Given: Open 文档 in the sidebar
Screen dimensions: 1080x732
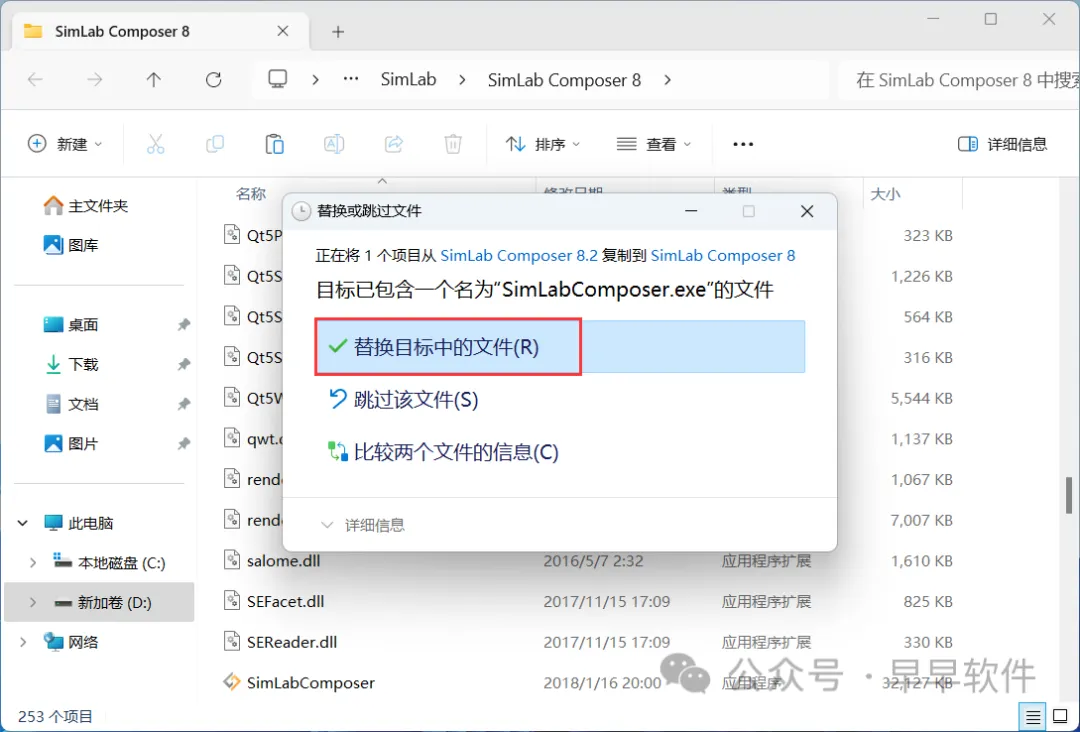Looking at the screenshot, I should coord(71,404).
